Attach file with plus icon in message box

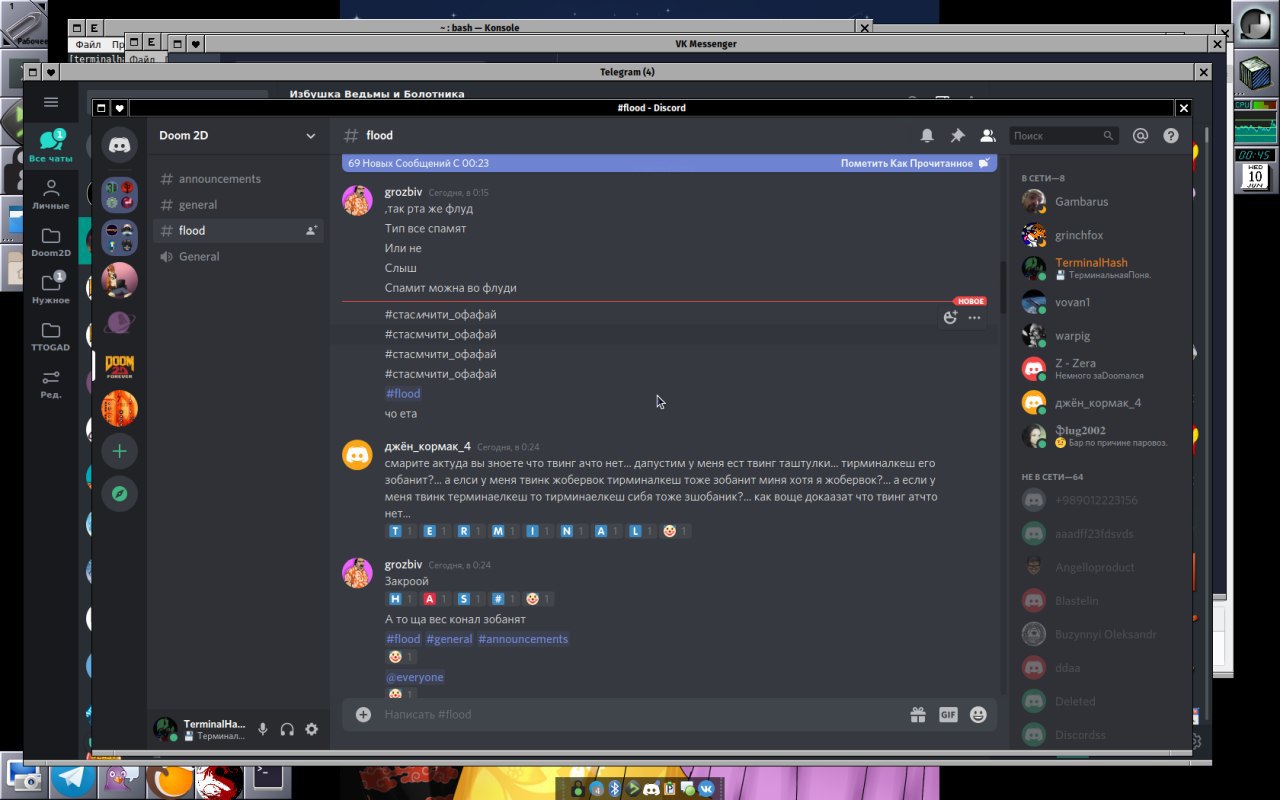(x=363, y=714)
